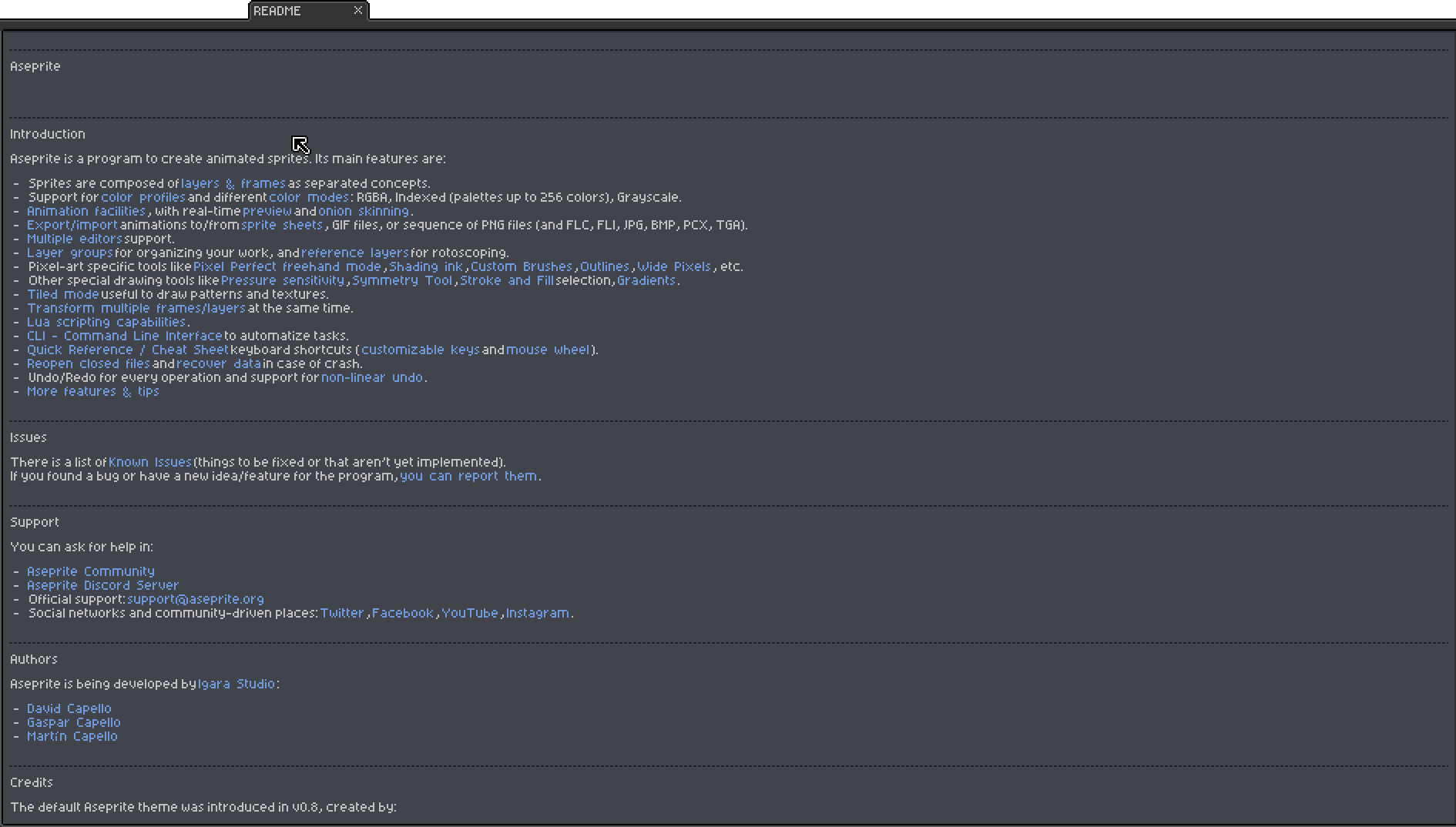Open More features & tips link
Image resolution: width=1456 pixels, height=827 pixels.
click(x=93, y=391)
